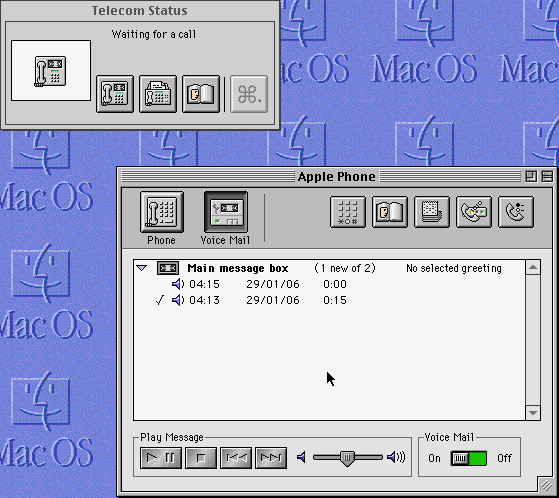
Task: Toggle the Voice Mail On/Off switch
Action: (469, 458)
